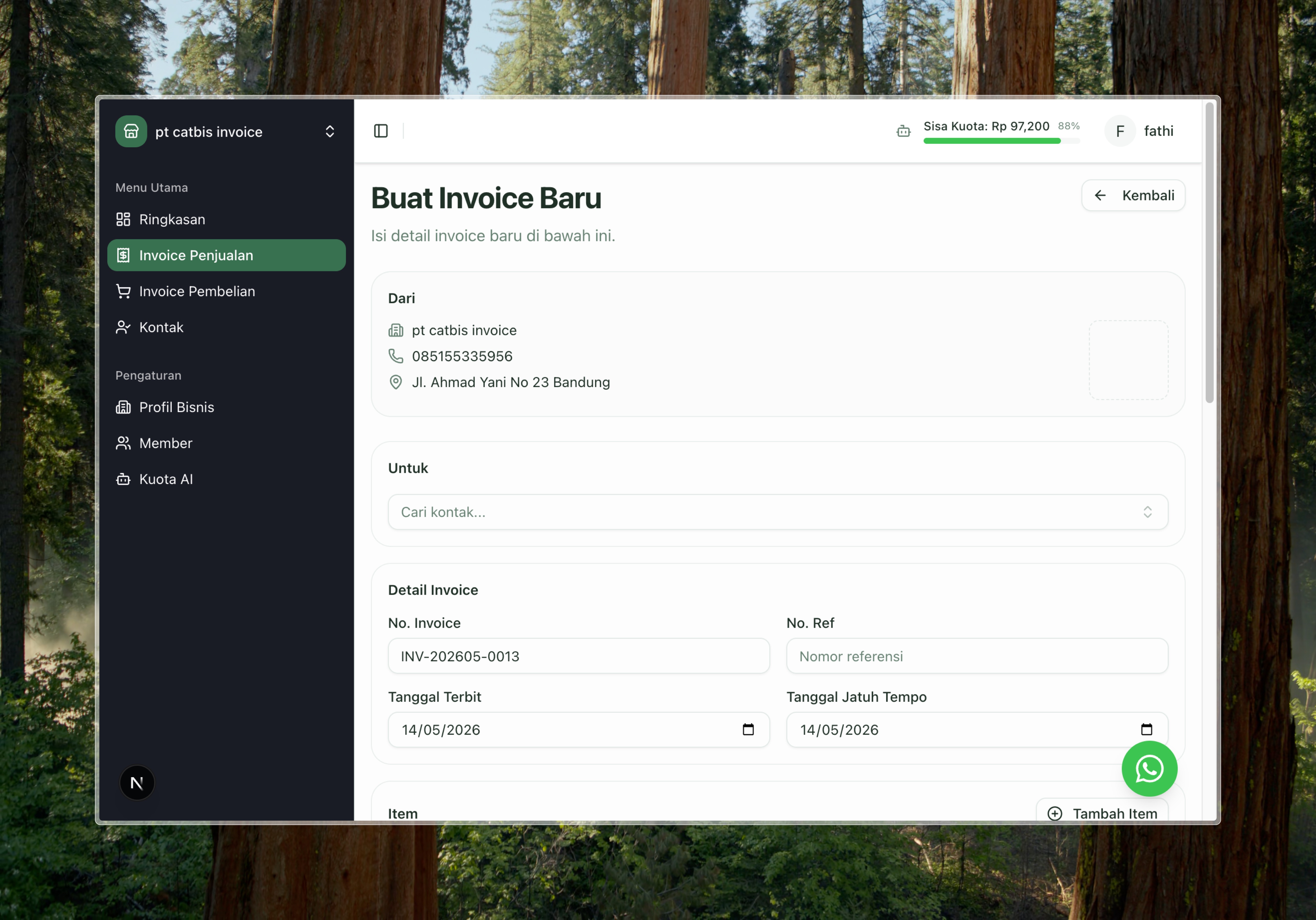This screenshot has height=920, width=1316.
Task: Go to Ringkasan in sidebar
Action: pyautogui.click(x=226, y=220)
